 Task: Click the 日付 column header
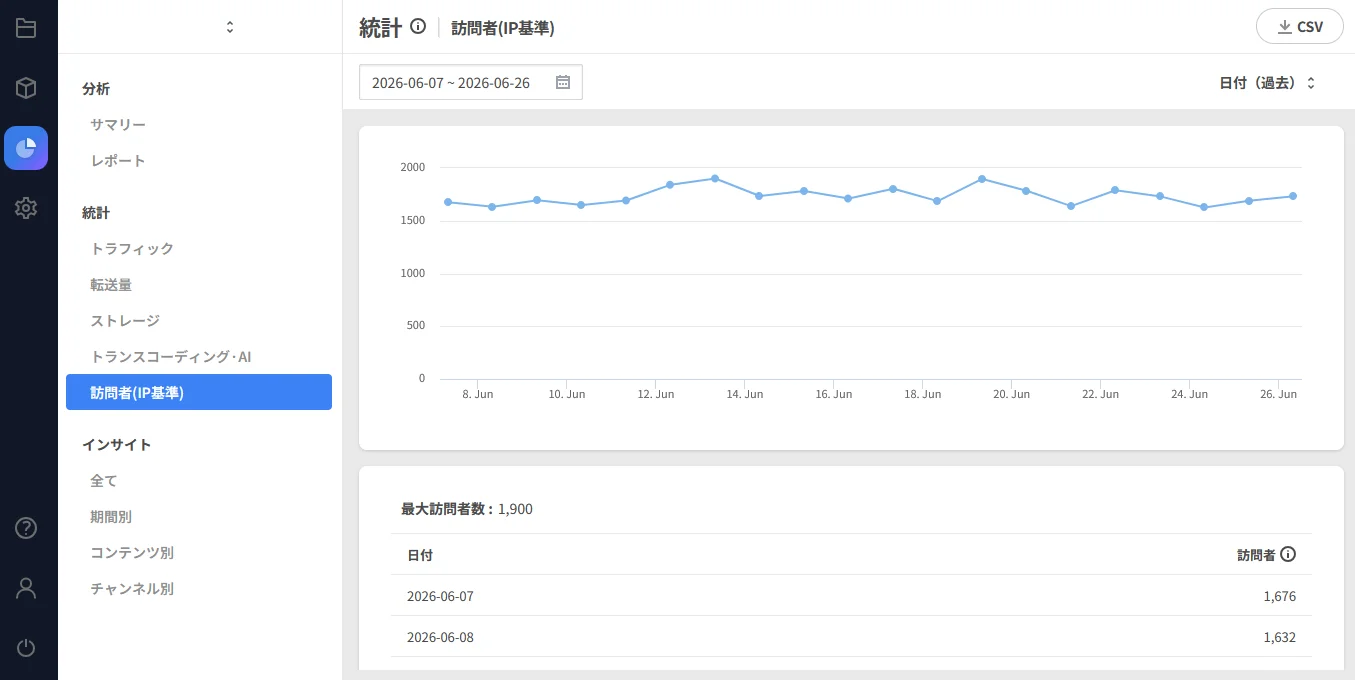pyautogui.click(x=420, y=555)
